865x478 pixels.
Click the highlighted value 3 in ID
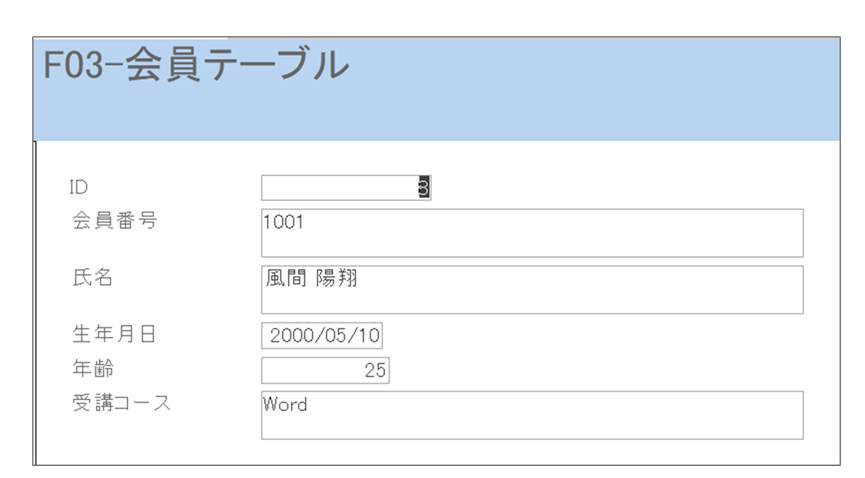[x=424, y=188]
